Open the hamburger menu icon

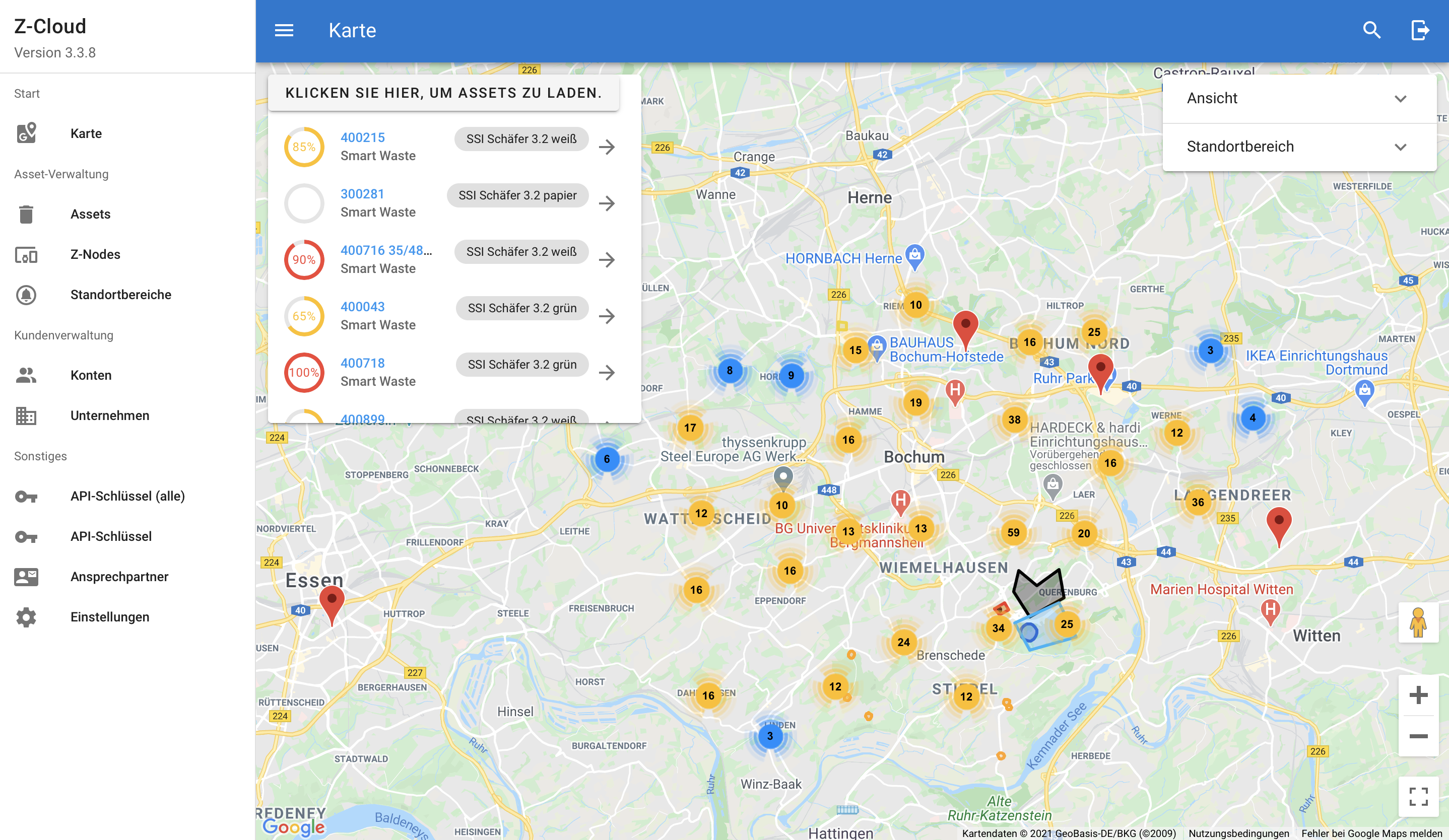click(x=284, y=30)
